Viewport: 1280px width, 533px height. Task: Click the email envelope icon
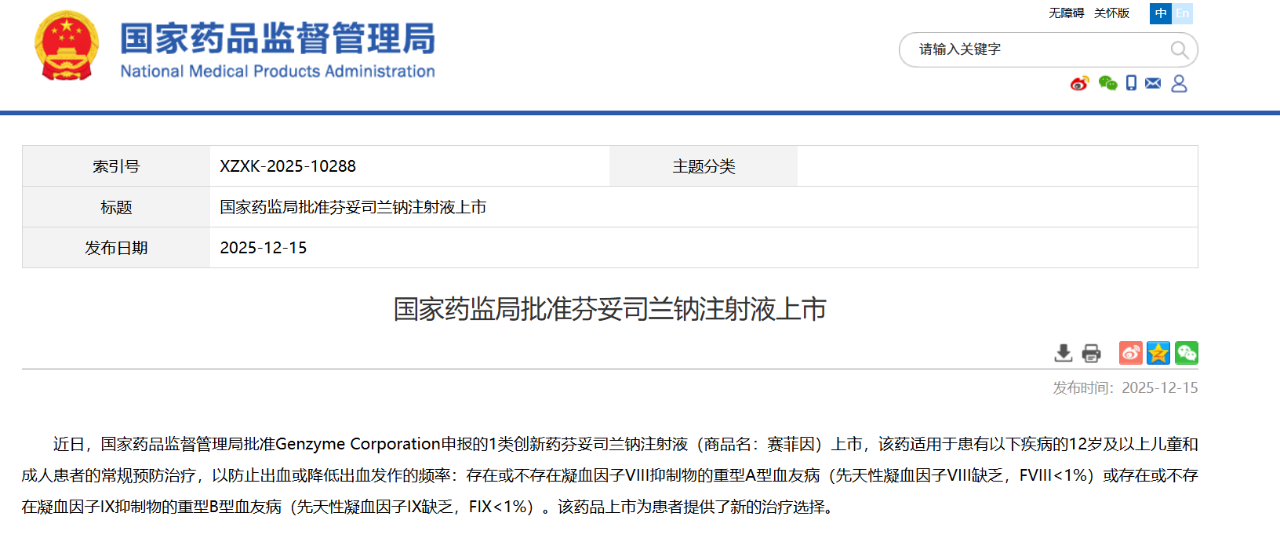[x=1153, y=83]
